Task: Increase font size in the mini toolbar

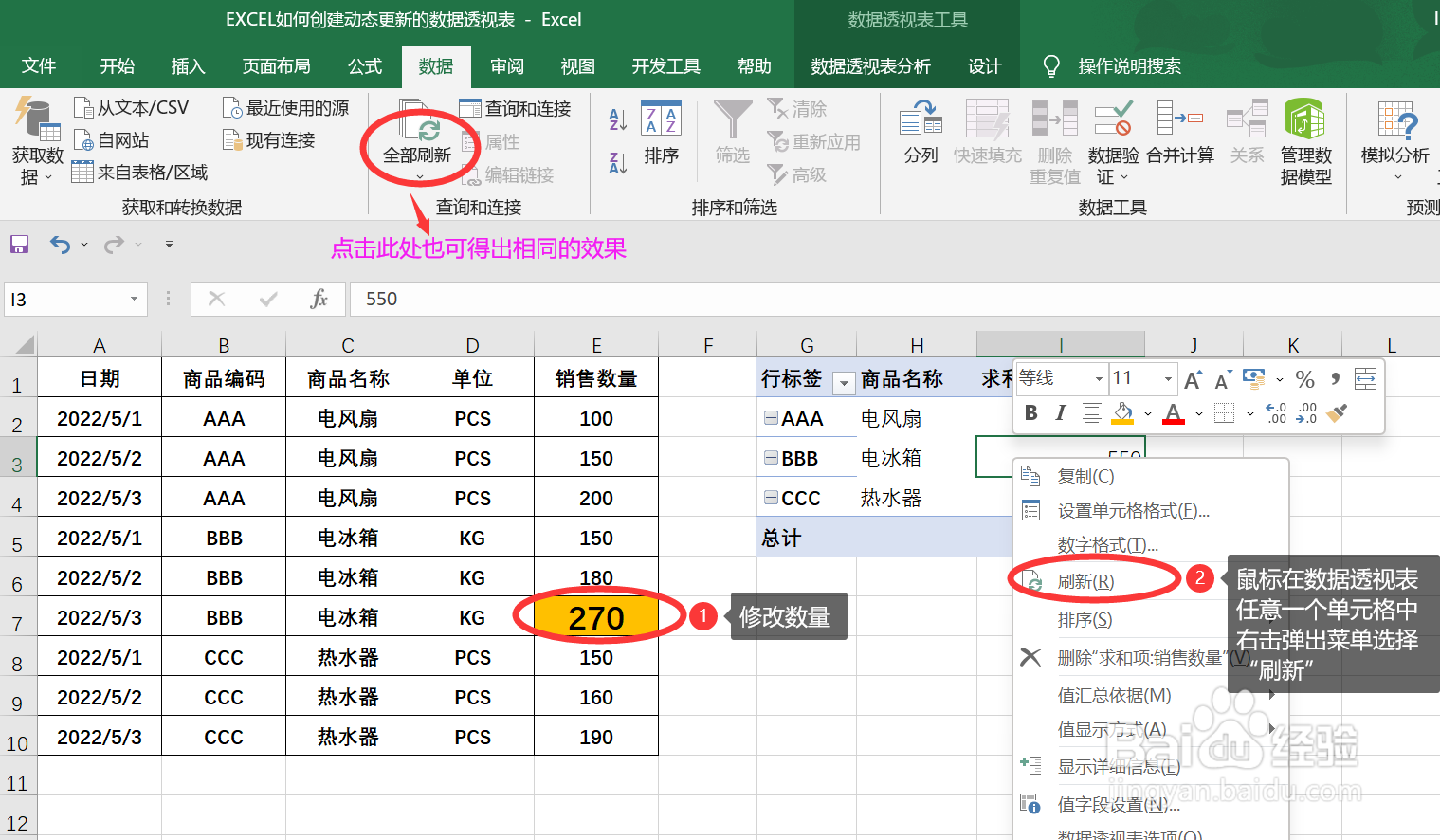Action: tap(1193, 379)
